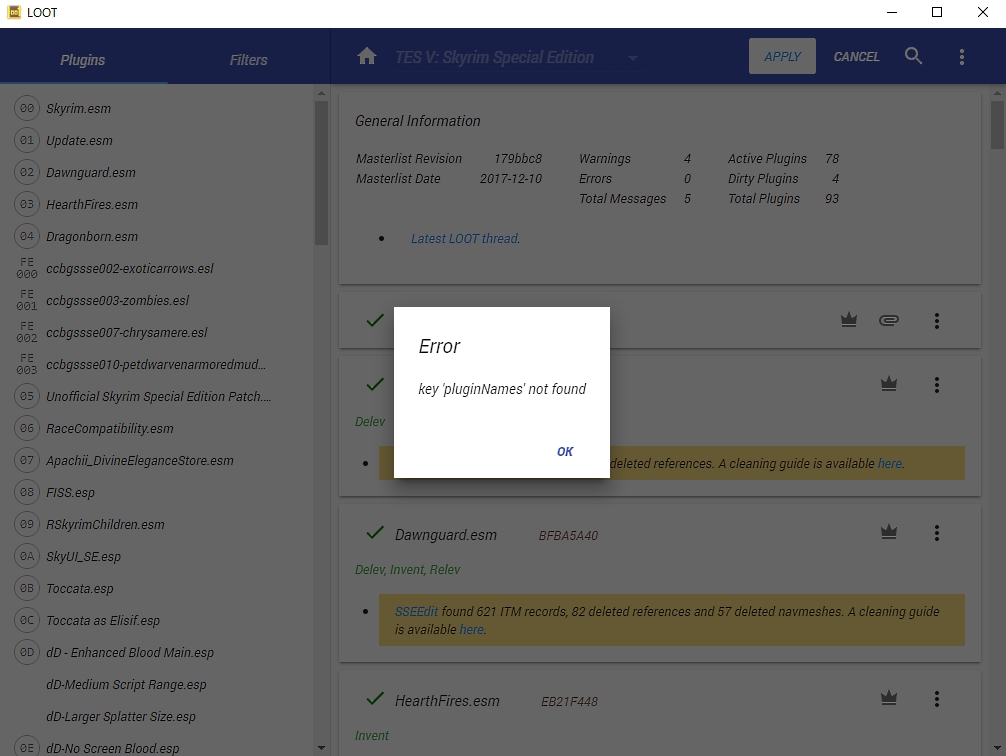Open the 'here' link after 'deleted references' message
The image size is (1006, 756).
tap(890, 463)
